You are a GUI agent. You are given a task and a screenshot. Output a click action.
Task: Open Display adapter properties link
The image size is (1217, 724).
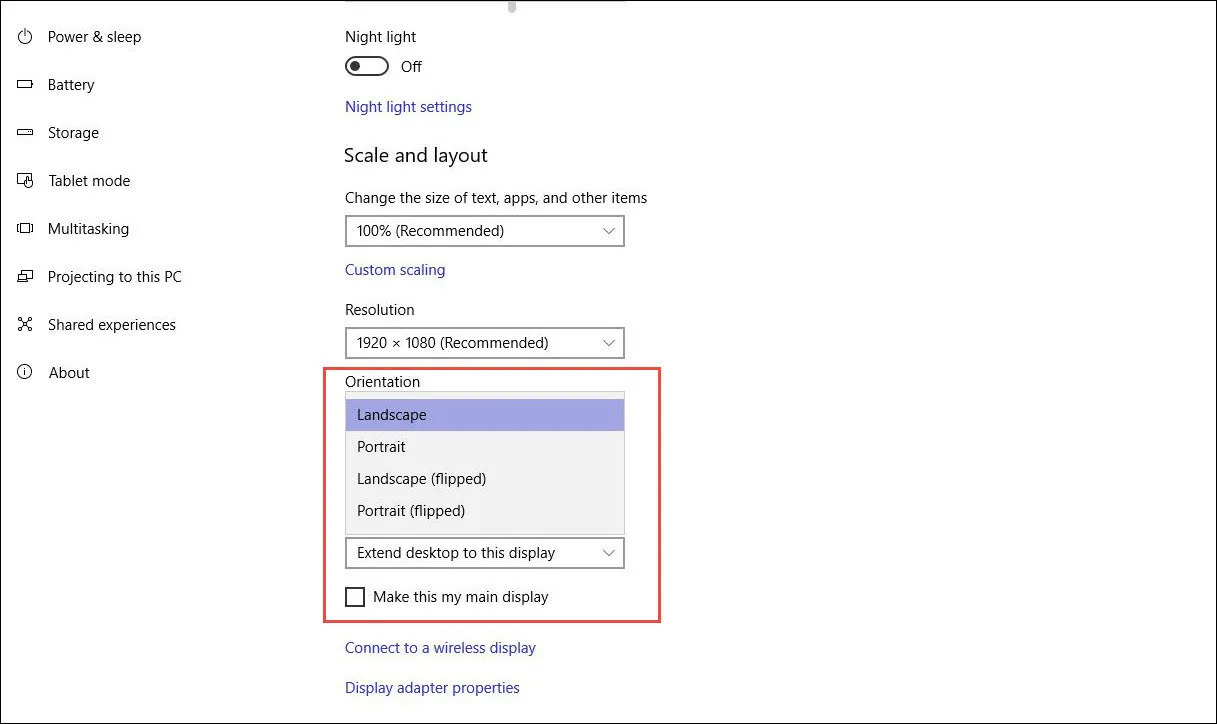tap(432, 688)
